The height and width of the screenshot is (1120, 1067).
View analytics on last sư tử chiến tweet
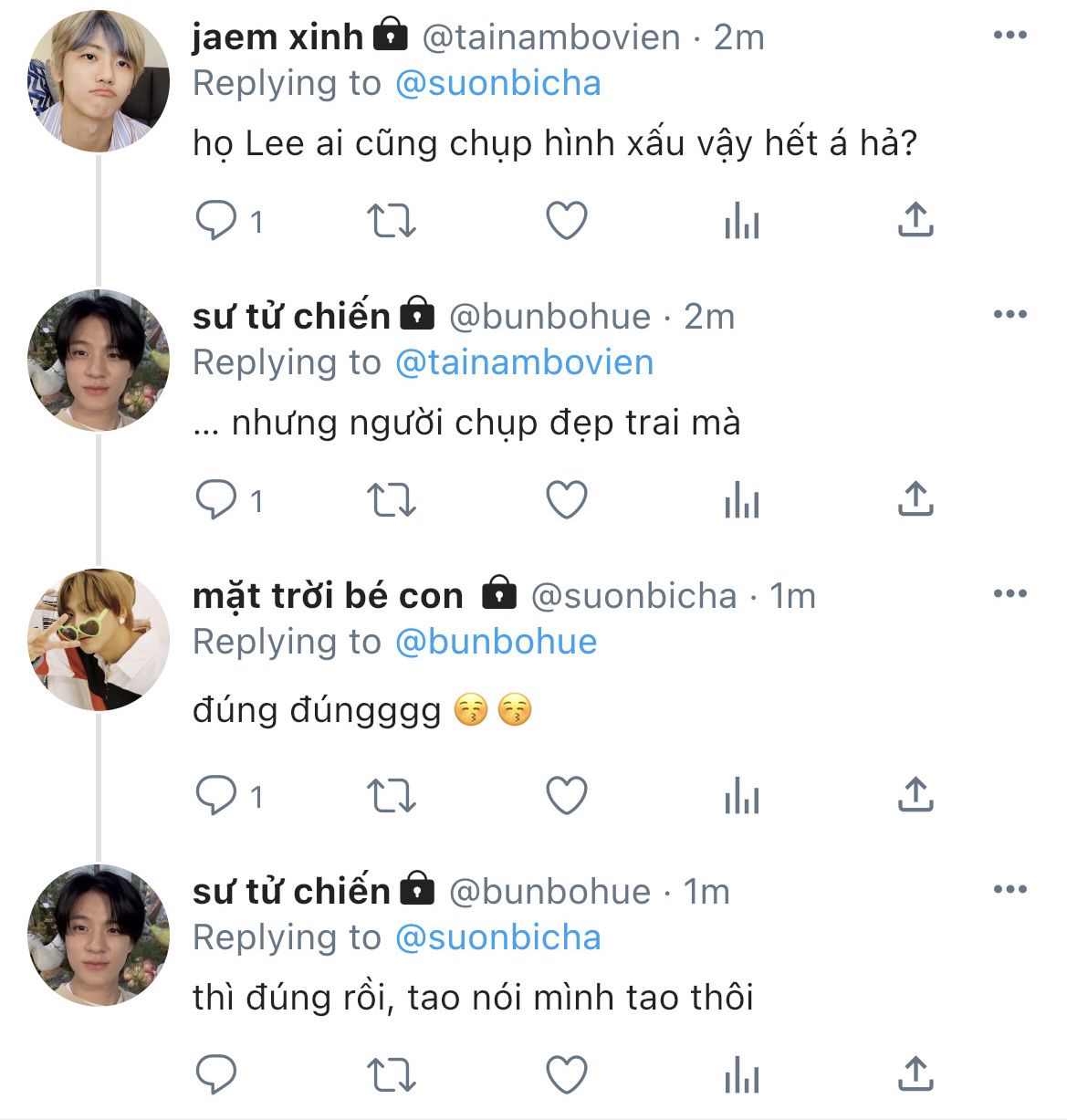[741, 1075]
